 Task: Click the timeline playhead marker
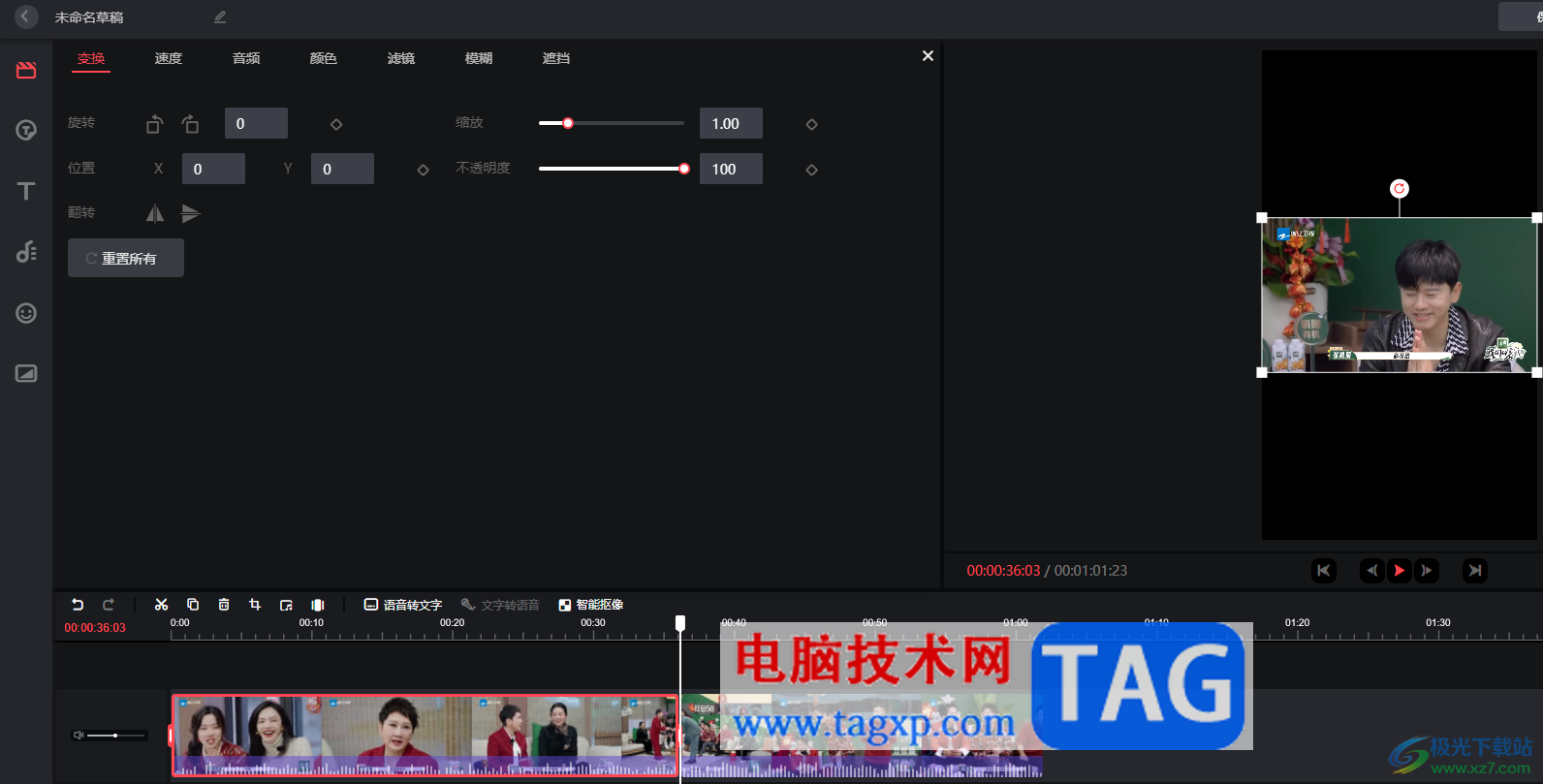680,623
